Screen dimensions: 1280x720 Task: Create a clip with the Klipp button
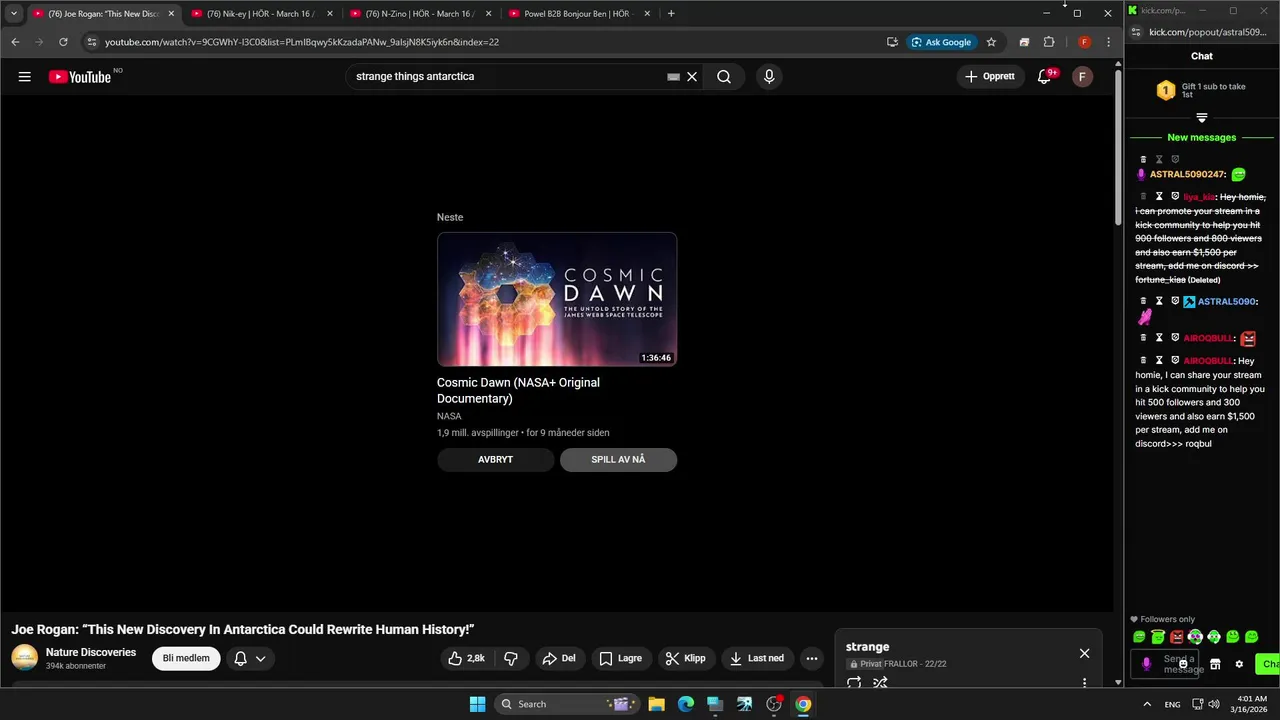tap(685, 658)
